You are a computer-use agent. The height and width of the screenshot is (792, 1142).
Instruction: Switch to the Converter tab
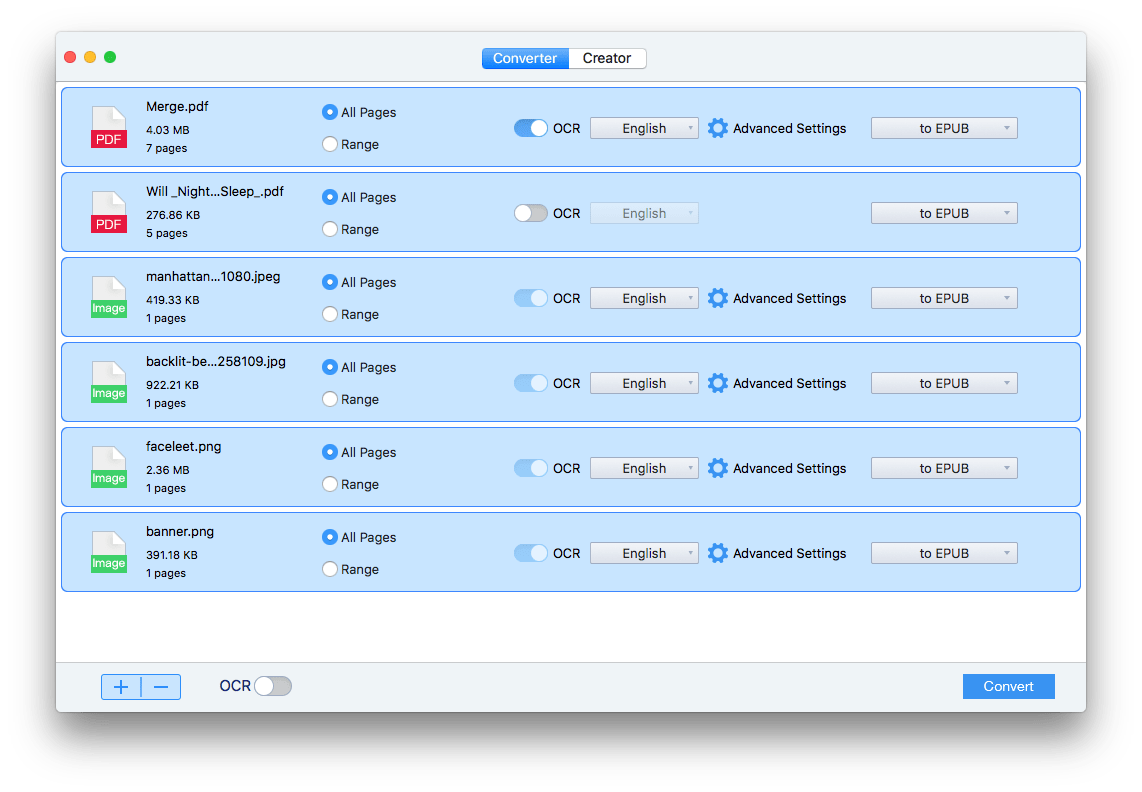525,58
